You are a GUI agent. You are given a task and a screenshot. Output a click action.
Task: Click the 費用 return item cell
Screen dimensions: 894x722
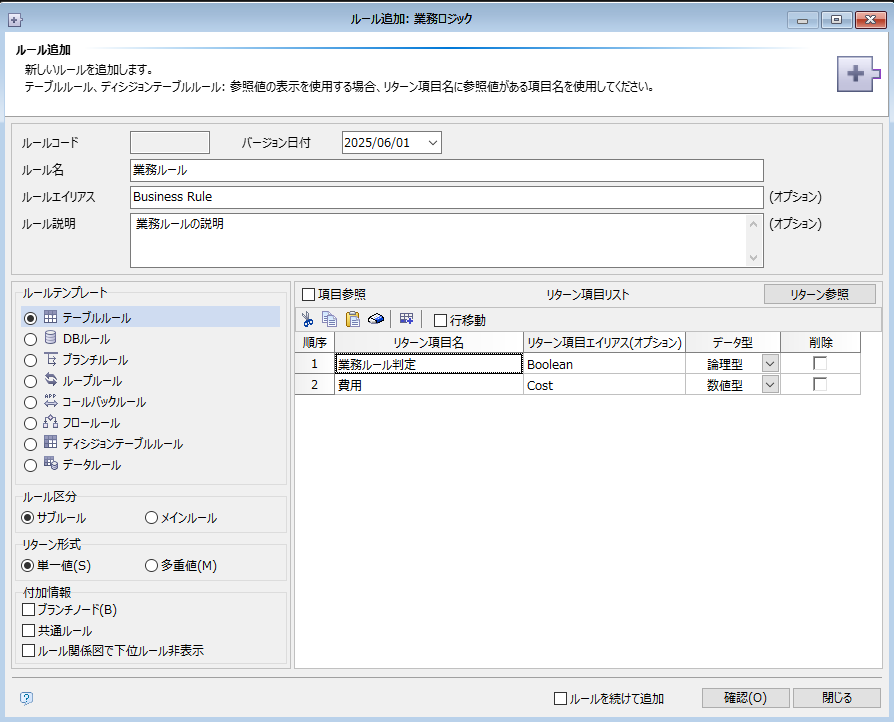pyautogui.click(x=429, y=385)
